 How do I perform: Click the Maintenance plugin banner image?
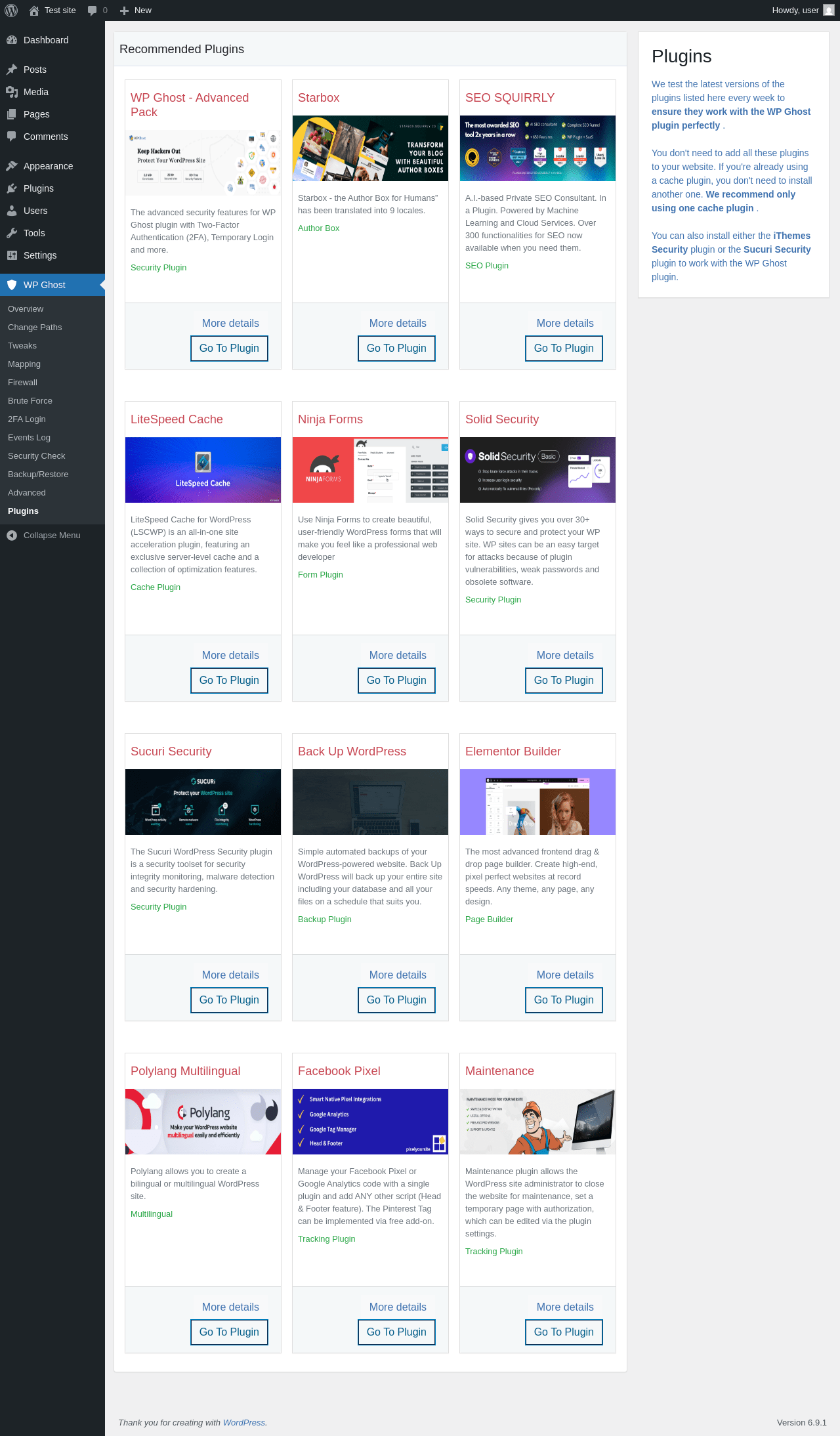[537, 1122]
